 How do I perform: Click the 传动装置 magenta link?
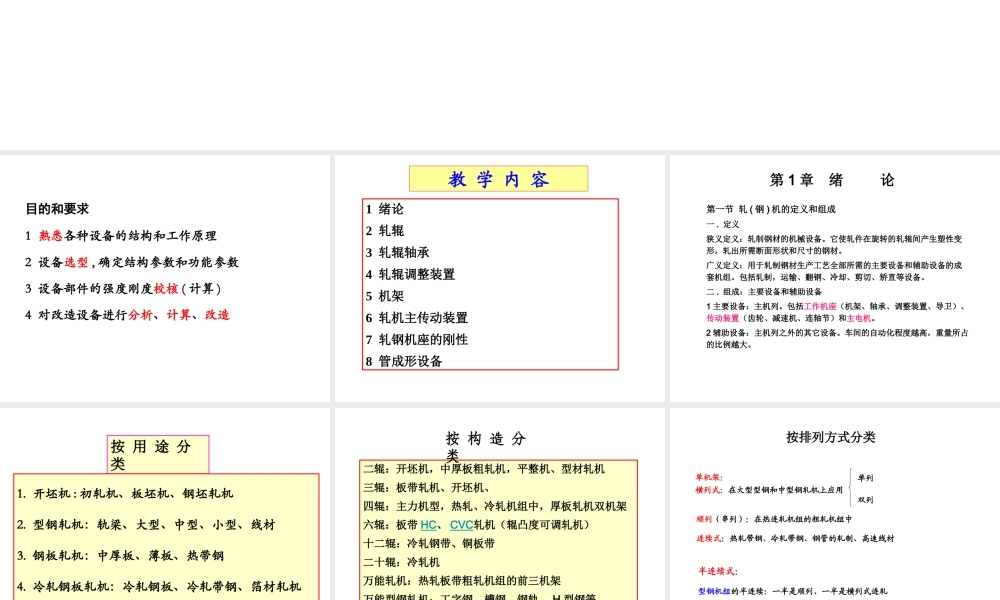click(722, 319)
